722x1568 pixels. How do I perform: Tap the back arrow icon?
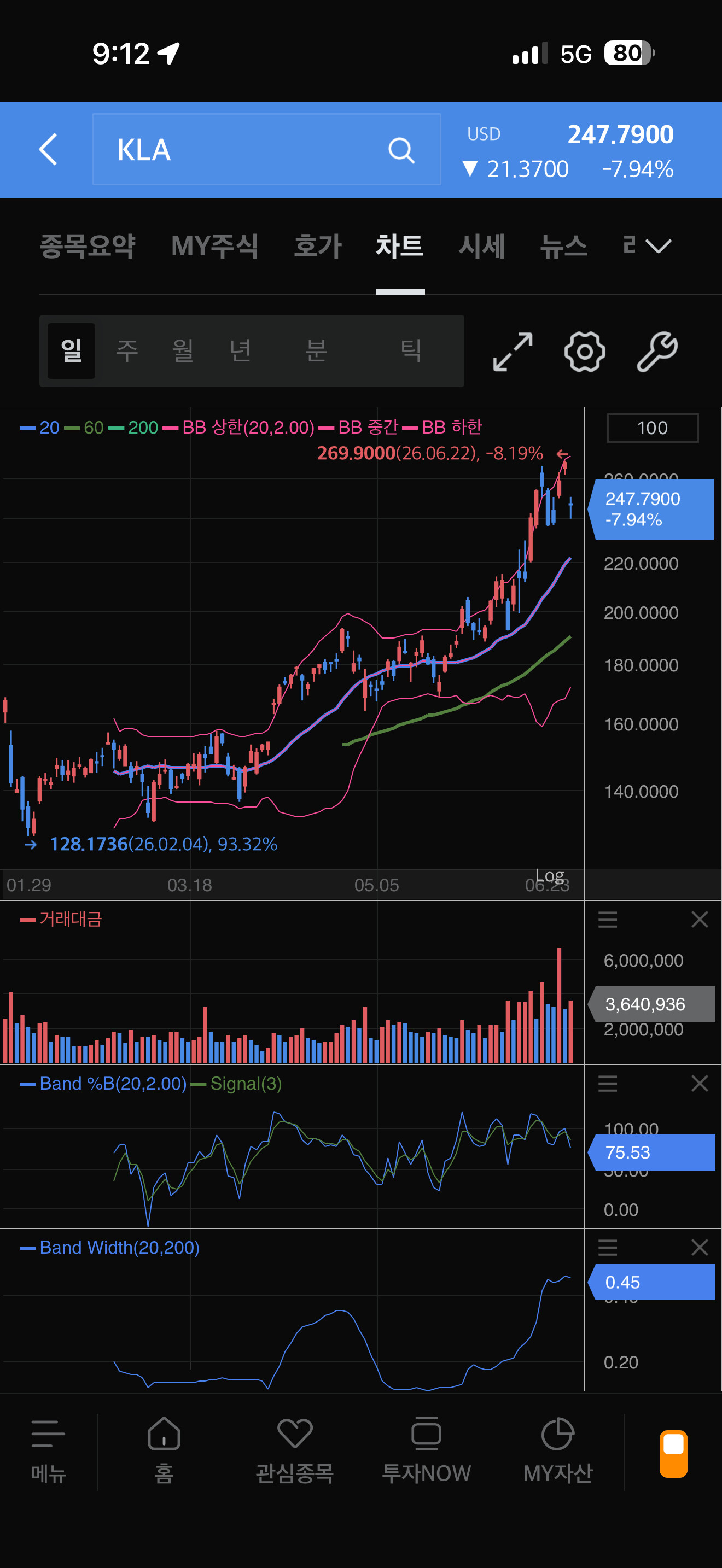click(x=48, y=150)
